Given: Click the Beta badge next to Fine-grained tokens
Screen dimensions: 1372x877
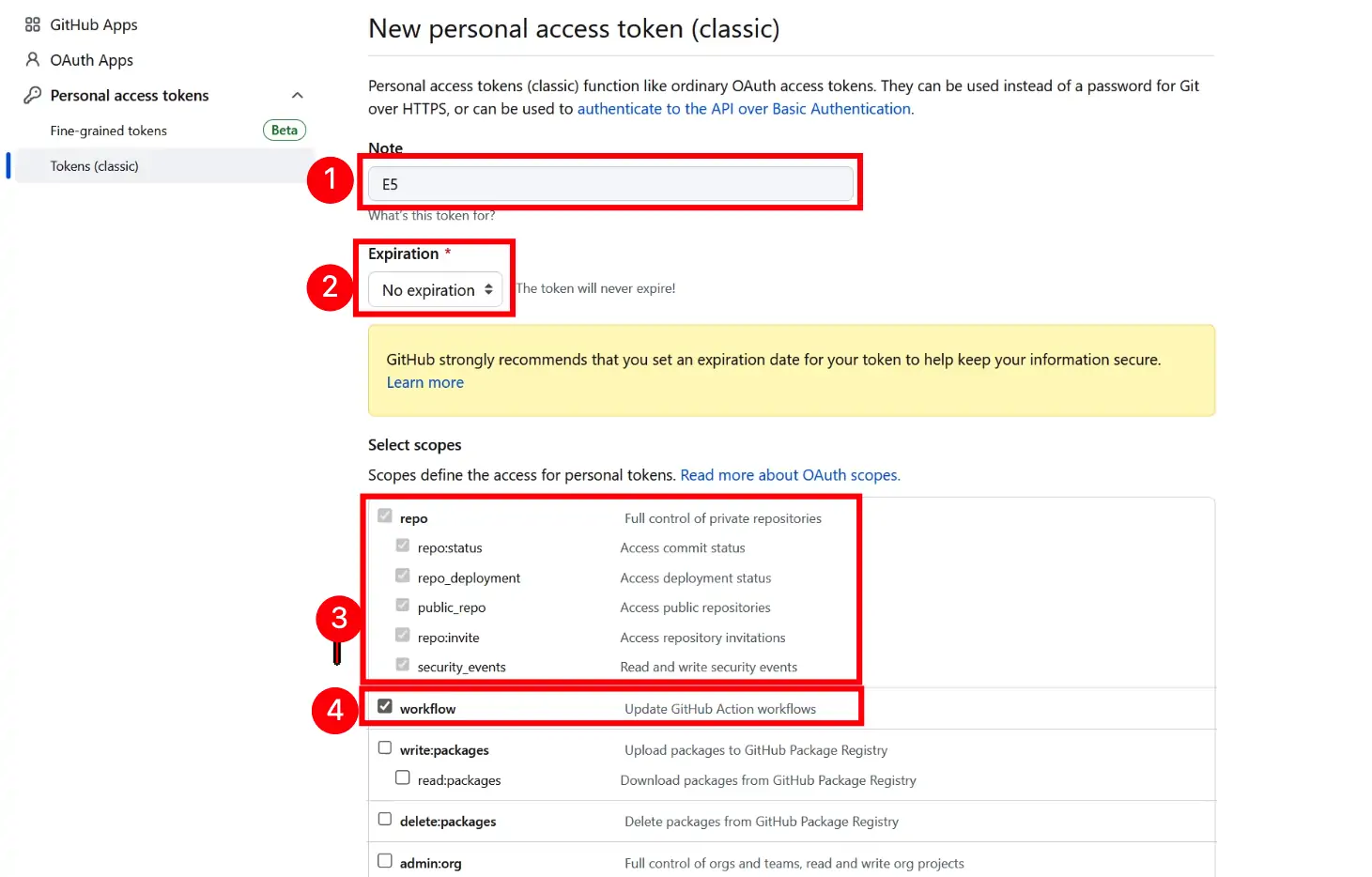Looking at the screenshot, I should click(285, 130).
